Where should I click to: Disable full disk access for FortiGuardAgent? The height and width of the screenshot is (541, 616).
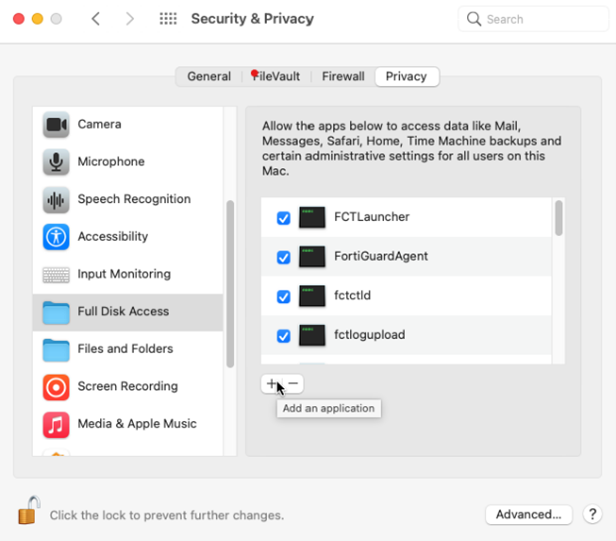click(283, 257)
